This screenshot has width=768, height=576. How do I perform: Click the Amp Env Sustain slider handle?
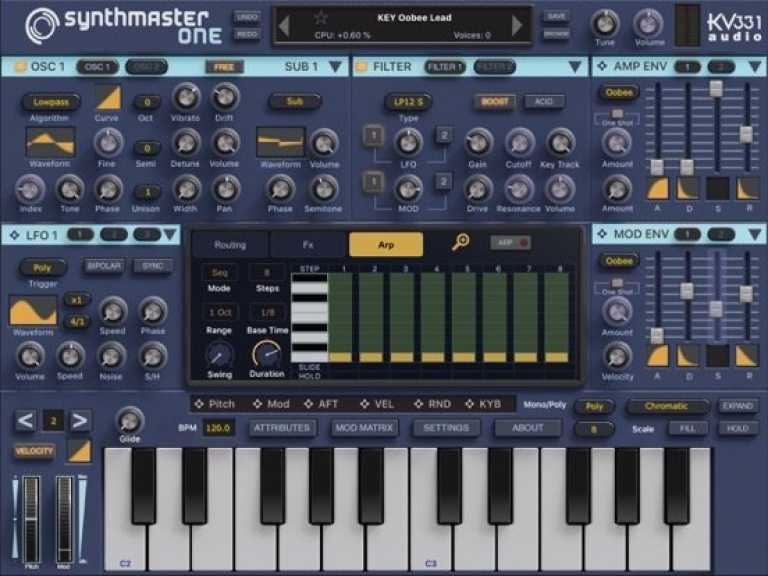tap(717, 89)
